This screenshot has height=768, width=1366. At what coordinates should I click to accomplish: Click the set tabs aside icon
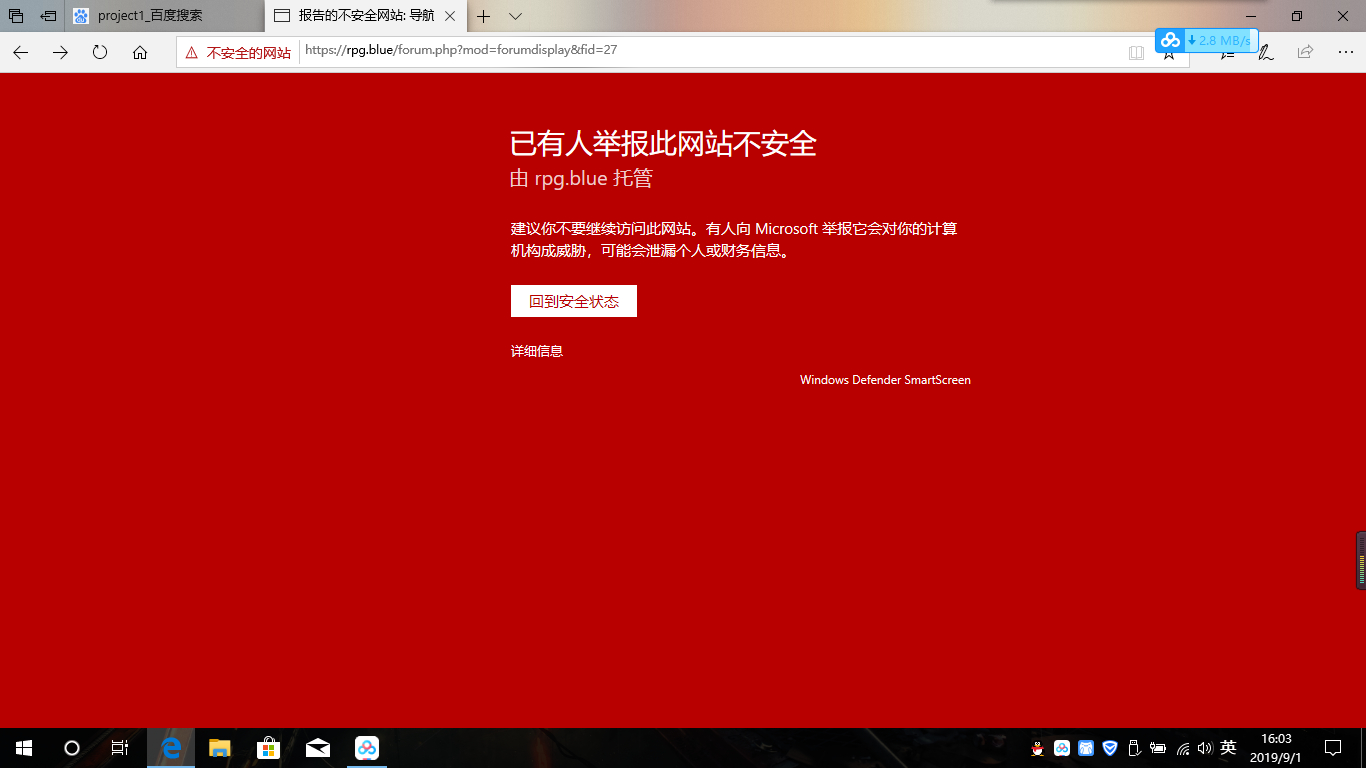click(x=48, y=16)
